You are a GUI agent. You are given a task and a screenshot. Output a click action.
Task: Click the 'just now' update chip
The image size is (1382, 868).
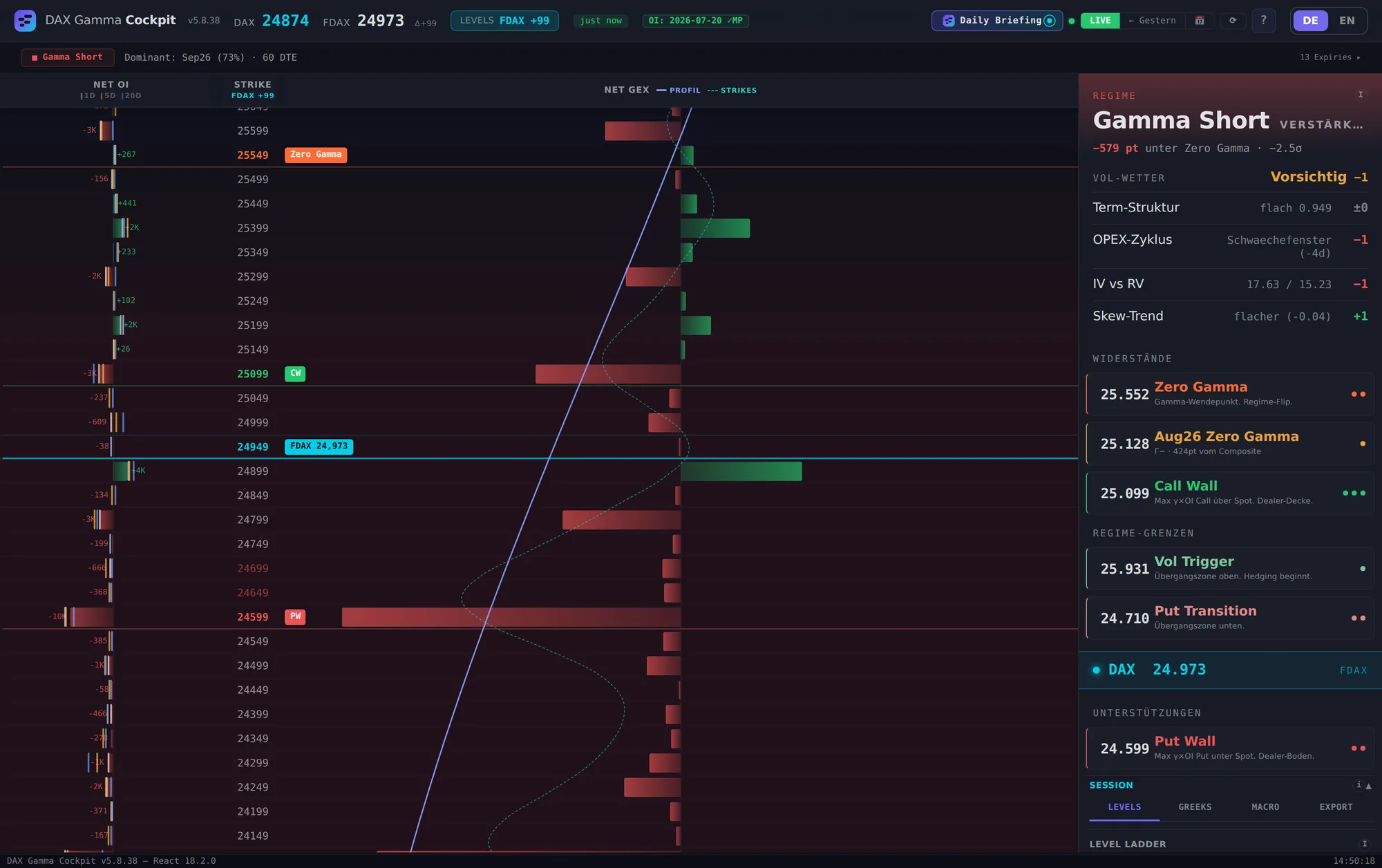click(600, 21)
